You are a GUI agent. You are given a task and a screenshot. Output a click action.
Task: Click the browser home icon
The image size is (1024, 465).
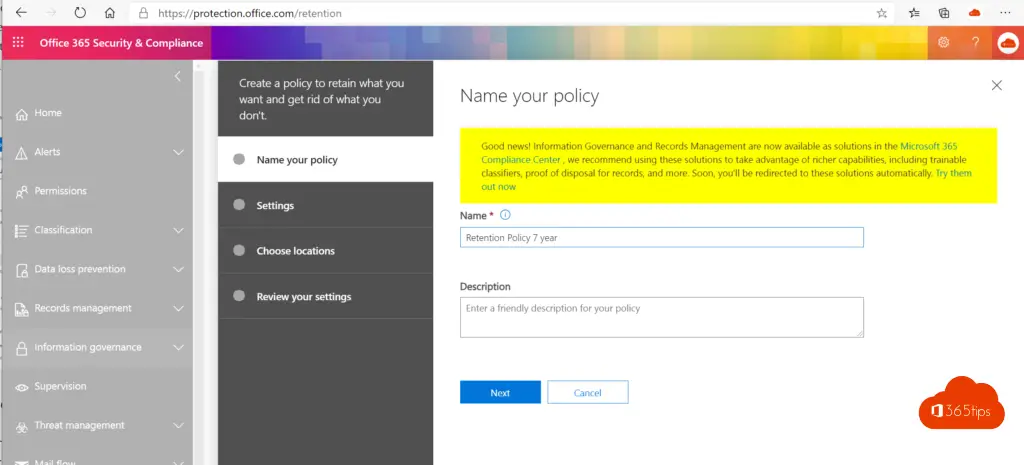click(x=111, y=13)
